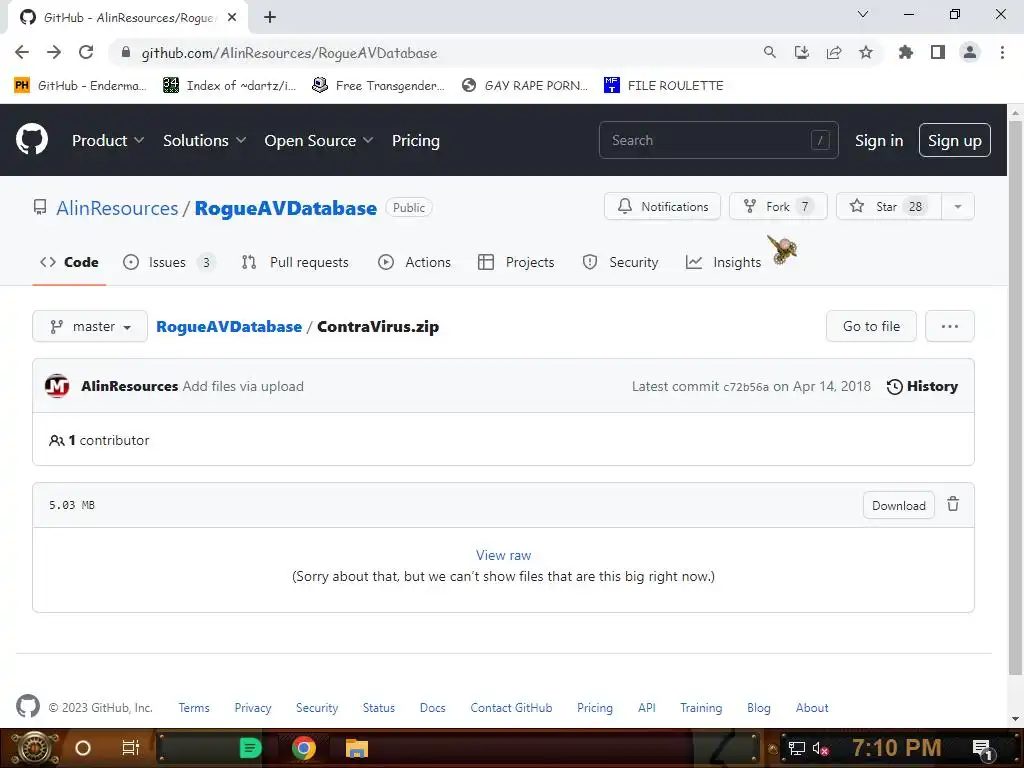Bookmark this page with the star icon

tap(866, 52)
